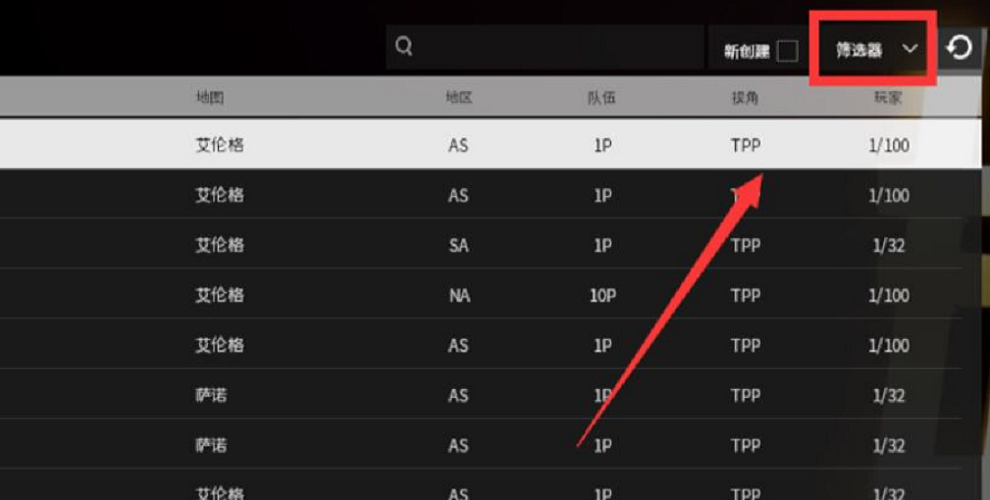
Task: Click the 1/32 player count in SA row
Action: [x=888, y=245]
